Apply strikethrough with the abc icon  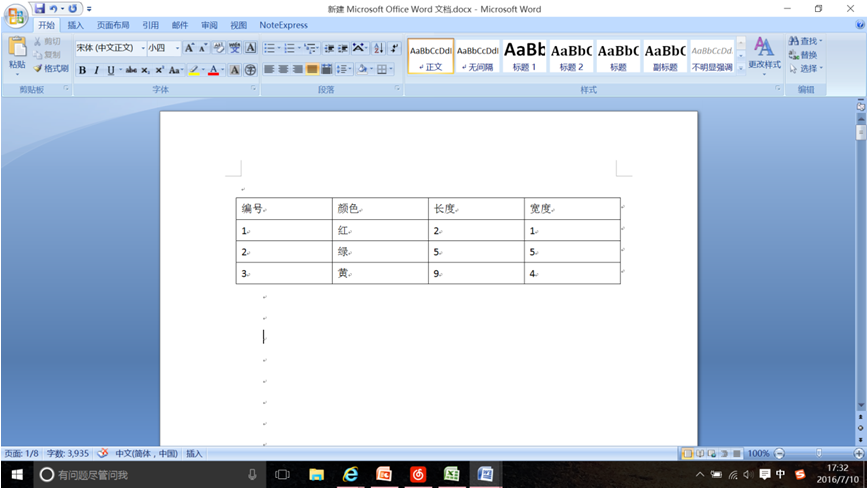click(131, 70)
